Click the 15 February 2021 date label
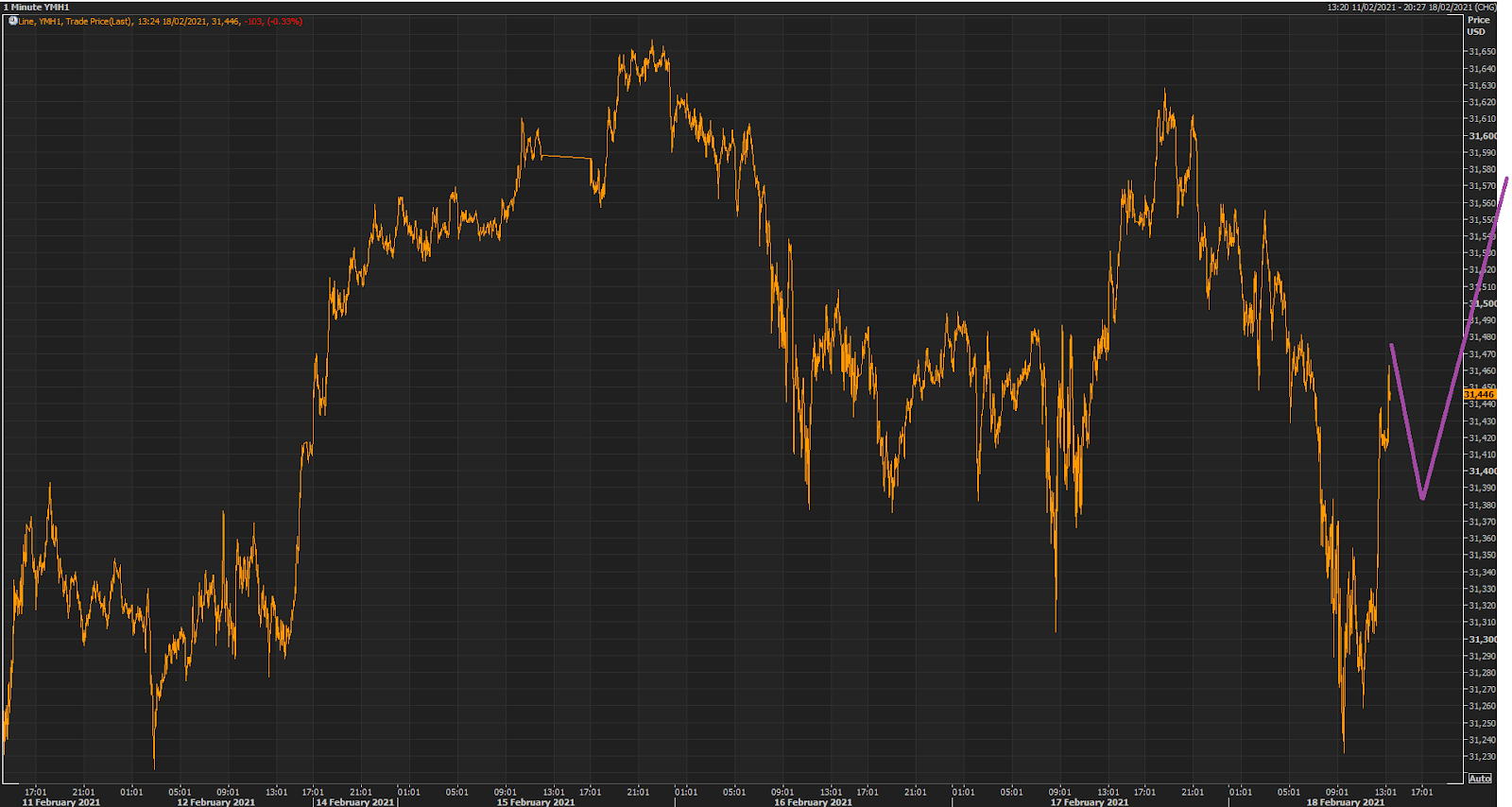This screenshot has height=807, width=1512. 536,802
